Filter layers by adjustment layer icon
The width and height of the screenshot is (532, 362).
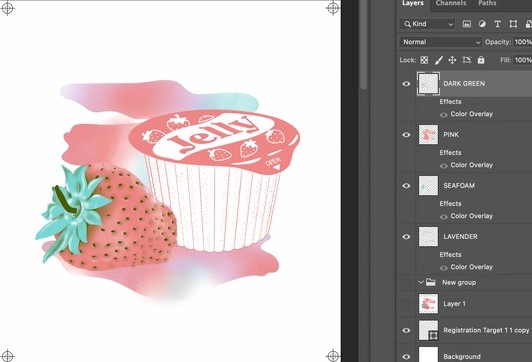click(x=482, y=24)
